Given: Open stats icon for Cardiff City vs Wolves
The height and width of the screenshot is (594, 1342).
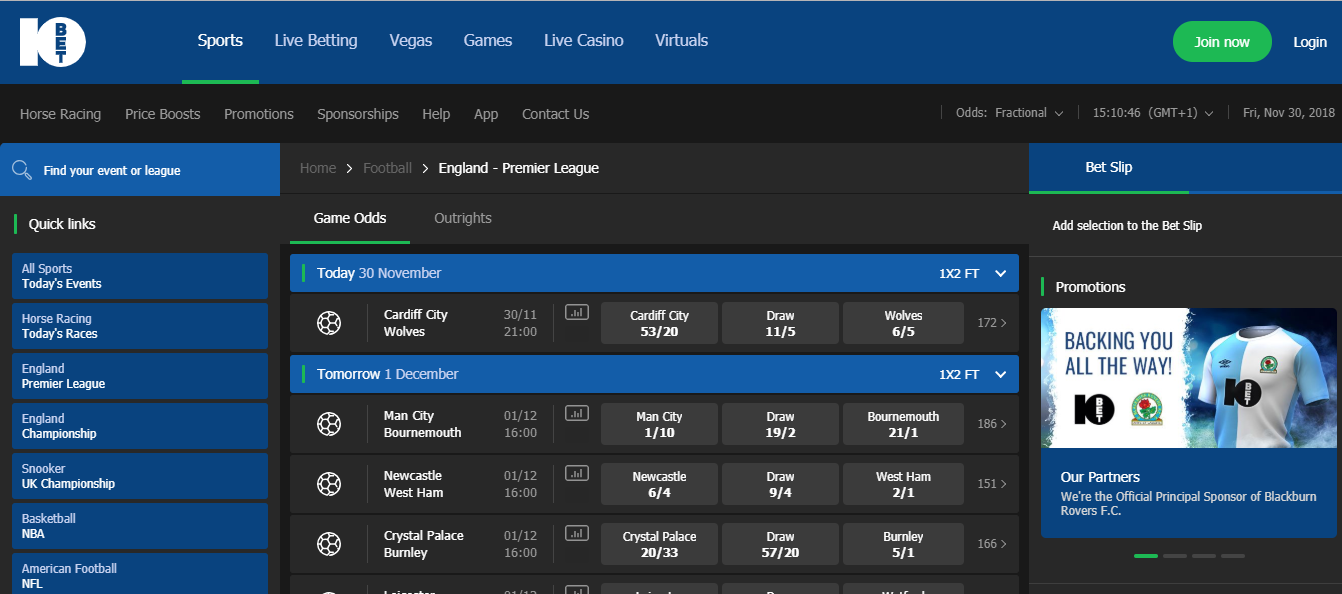Looking at the screenshot, I should (x=577, y=312).
